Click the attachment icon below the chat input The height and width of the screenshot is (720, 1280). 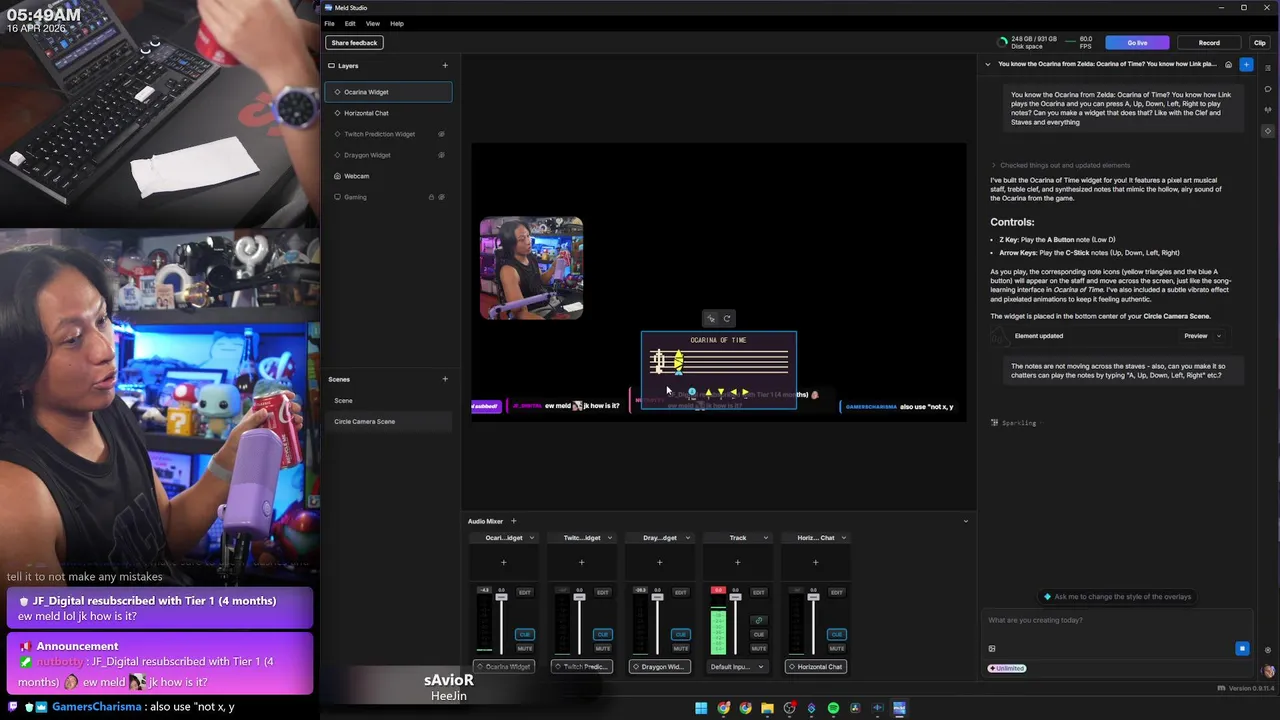[992, 648]
